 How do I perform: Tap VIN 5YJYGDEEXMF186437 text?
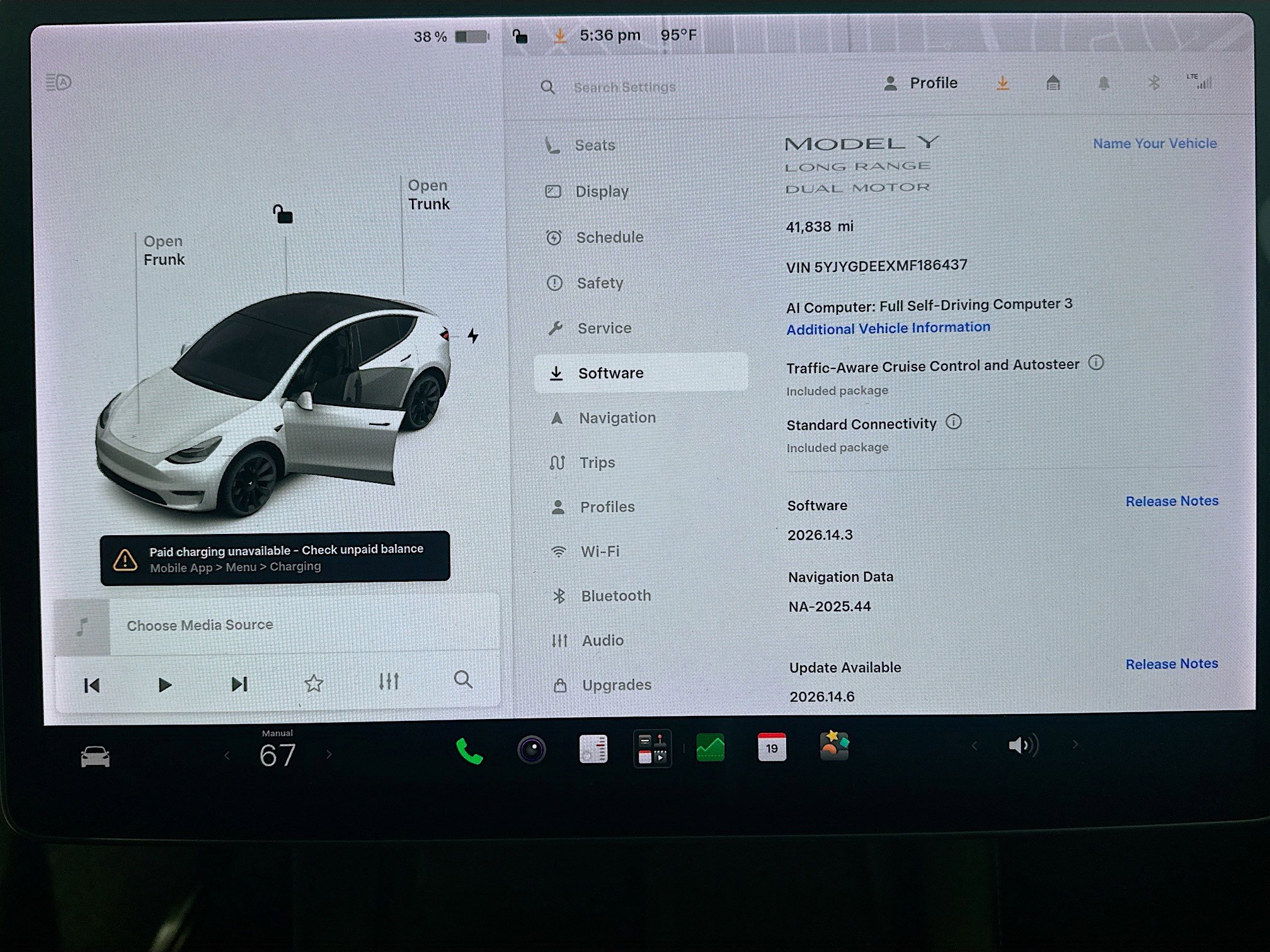876,266
